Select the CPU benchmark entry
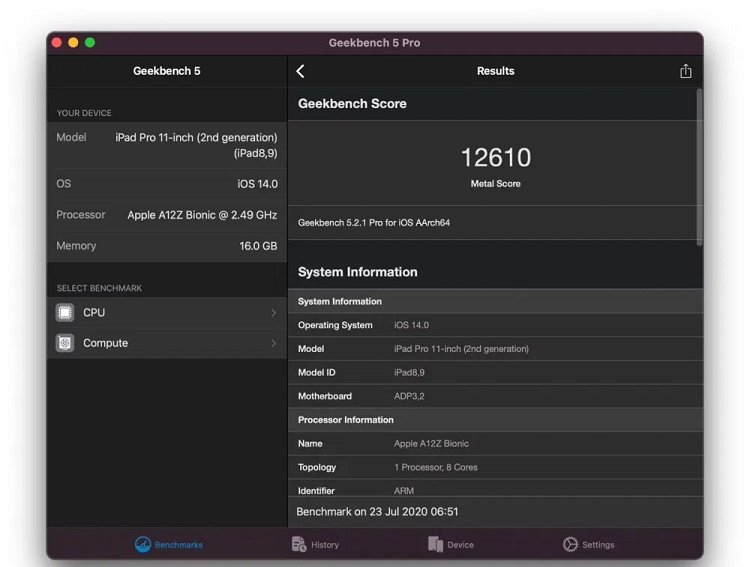 click(x=167, y=312)
